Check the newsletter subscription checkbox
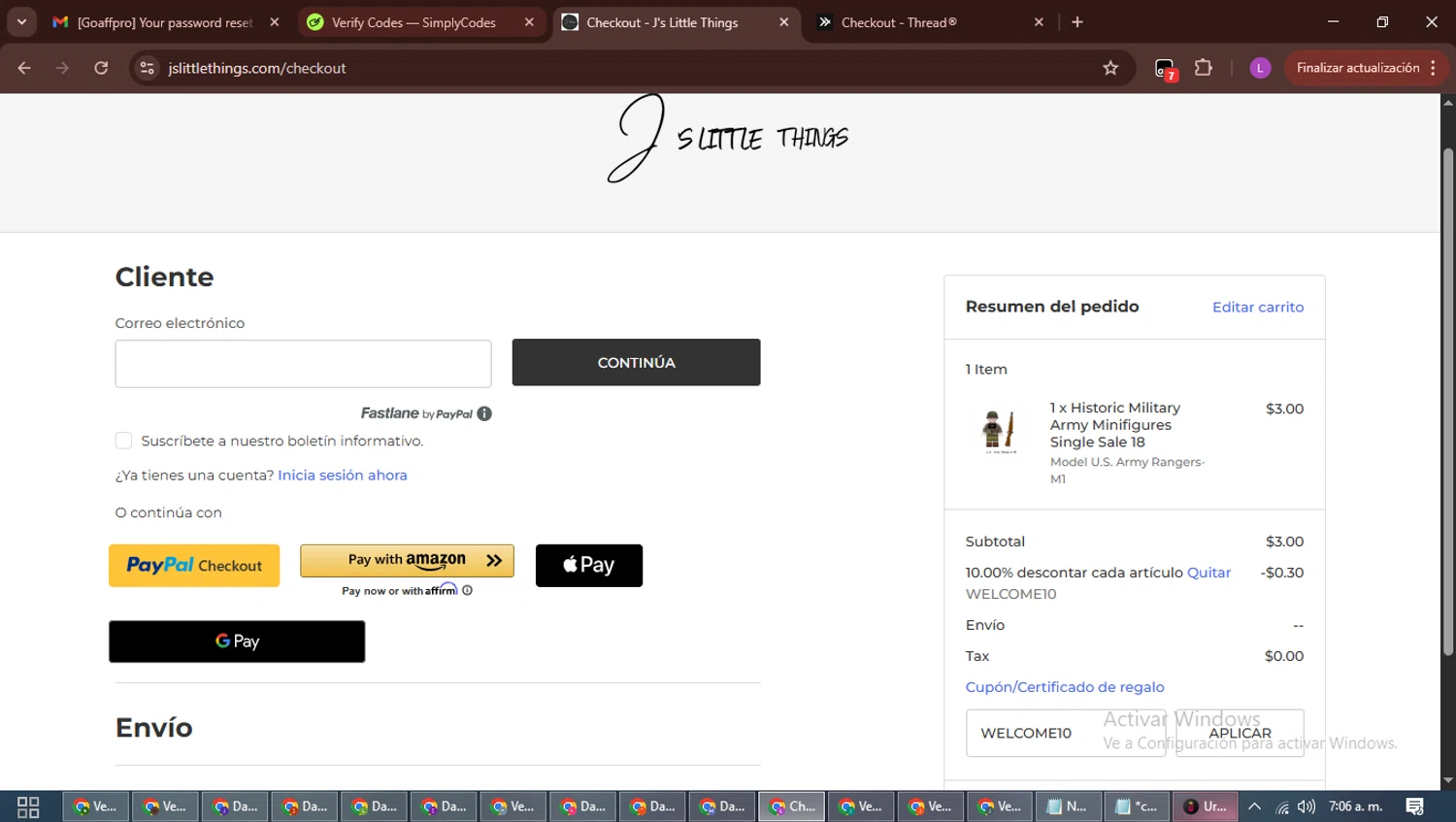The image size is (1456, 822). click(x=123, y=441)
